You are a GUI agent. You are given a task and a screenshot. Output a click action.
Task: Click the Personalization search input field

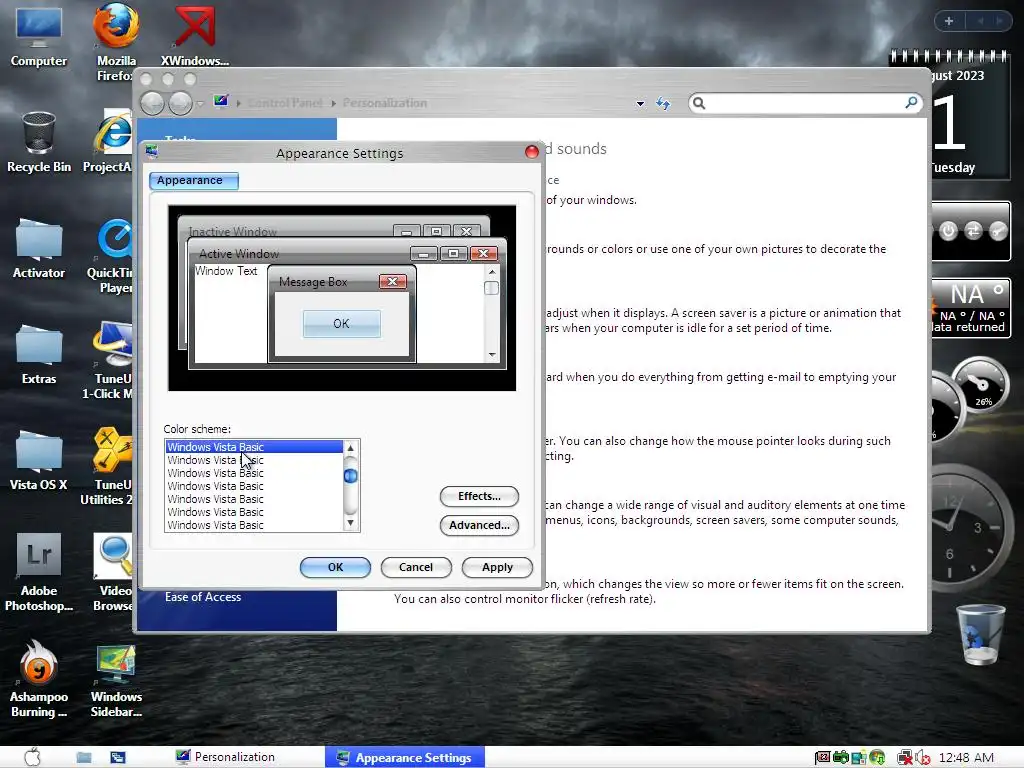(805, 103)
